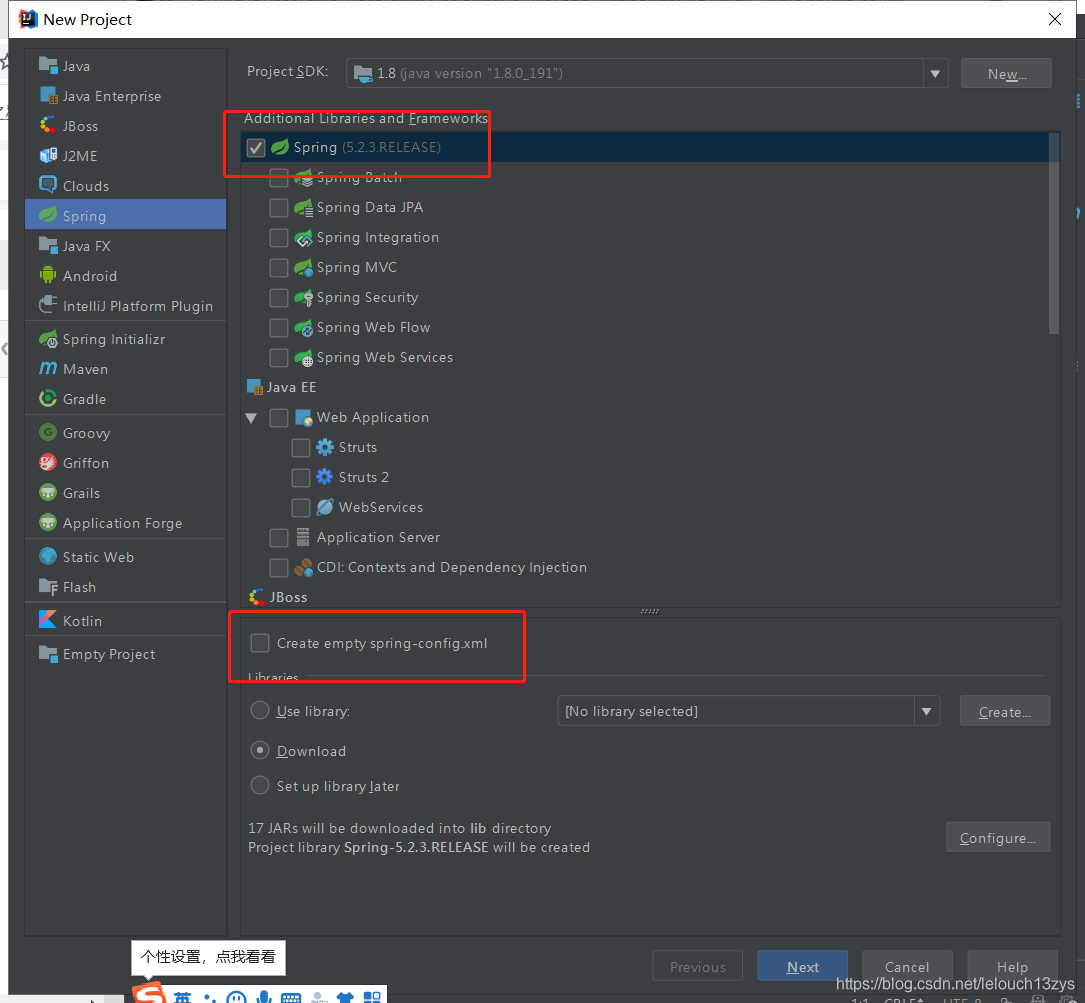Check the Spring MVC framework checkbox
The image size is (1085, 1003).
coord(279,267)
